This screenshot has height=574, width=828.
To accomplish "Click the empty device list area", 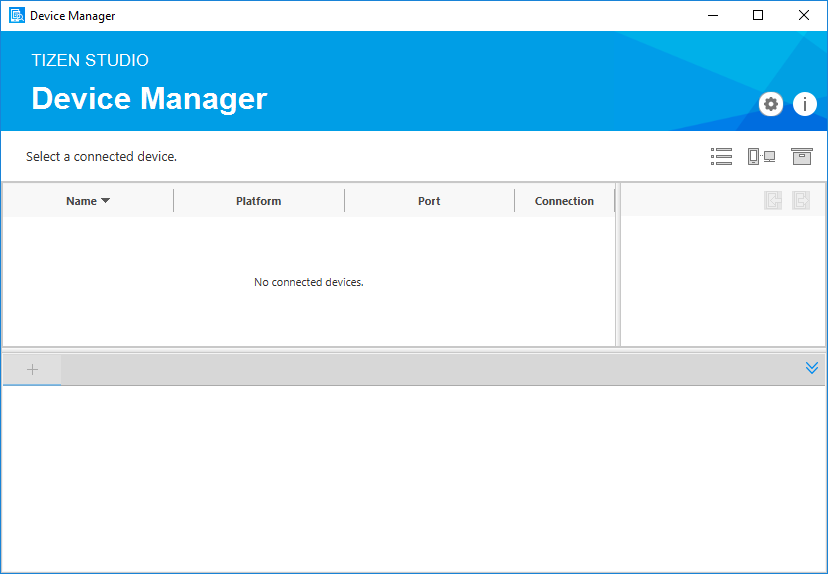I will click(308, 310).
